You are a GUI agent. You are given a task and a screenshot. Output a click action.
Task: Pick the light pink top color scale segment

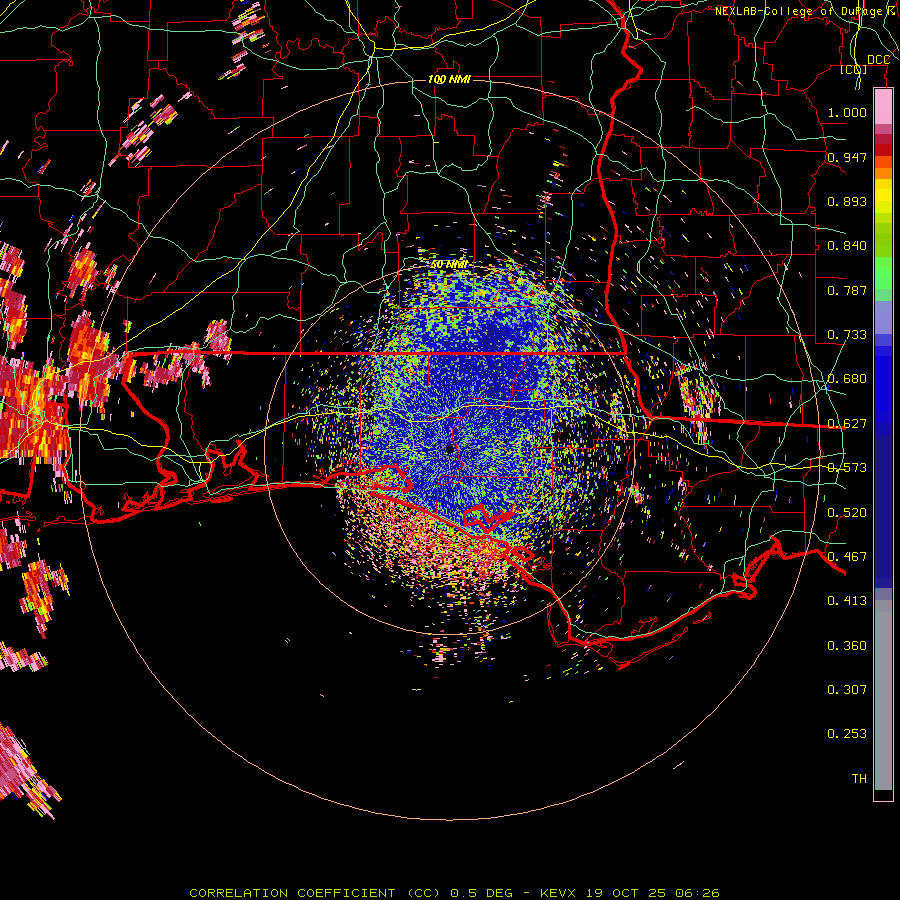[883, 107]
